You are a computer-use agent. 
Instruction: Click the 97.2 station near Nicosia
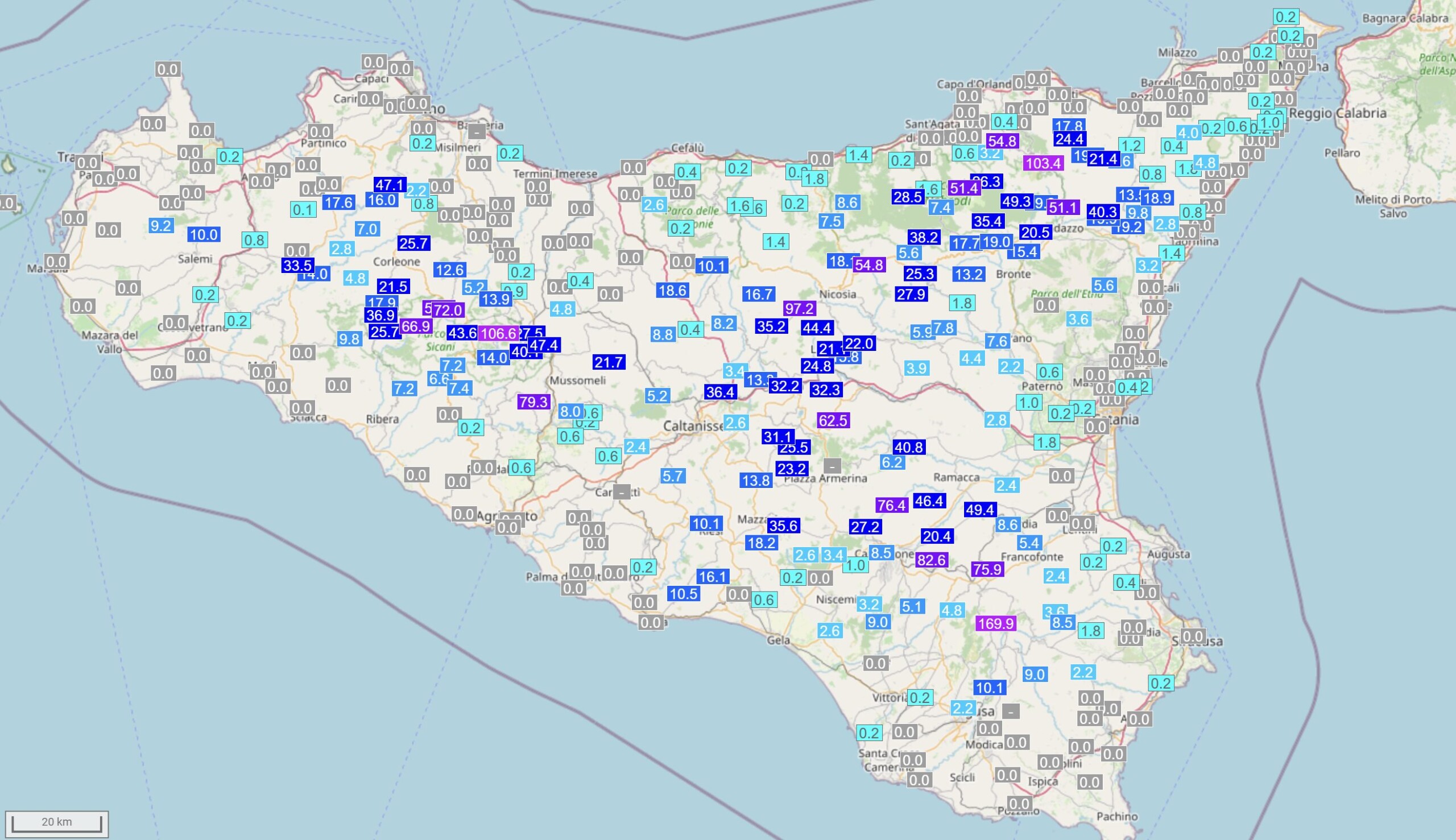(800, 309)
